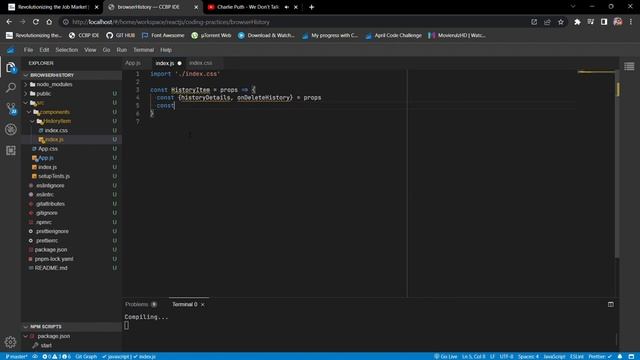640x360 pixels.
Task: Open README.md in the explorer
Action: tap(71, 268)
